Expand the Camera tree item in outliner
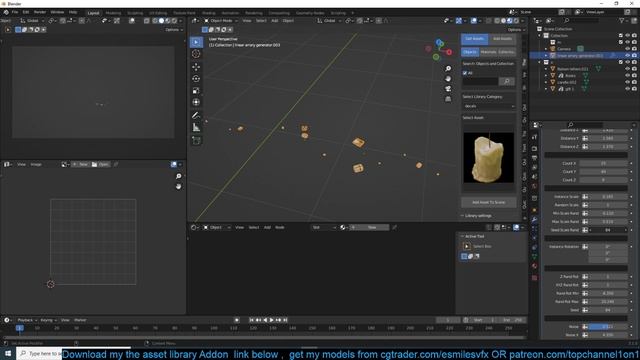 pyautogui.click(x=546, y=49)
